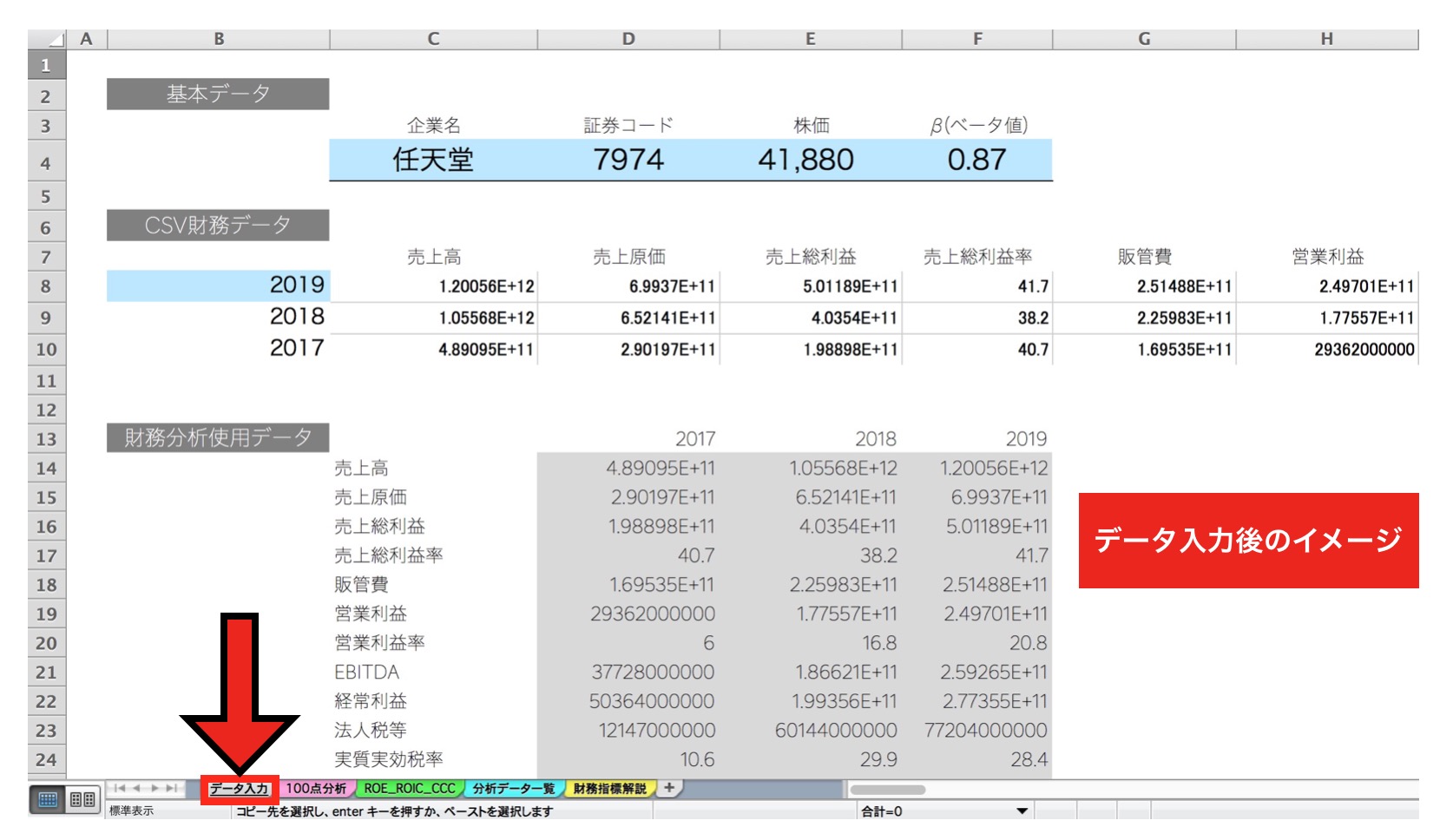This screenshot has width=1453, height=840.
Task: Select operating profit cell 29362000000 in row 10
Action: pyautogui.click(x=1326, y=349)
